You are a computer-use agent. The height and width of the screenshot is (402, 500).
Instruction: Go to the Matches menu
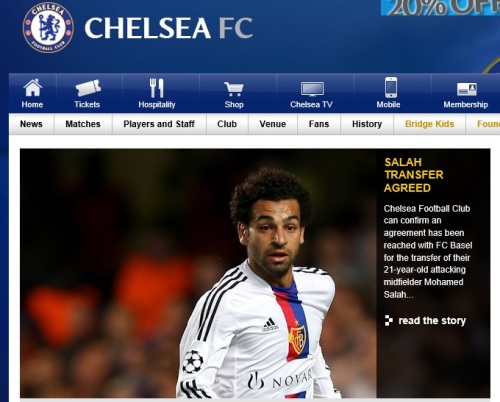[83, 124]
